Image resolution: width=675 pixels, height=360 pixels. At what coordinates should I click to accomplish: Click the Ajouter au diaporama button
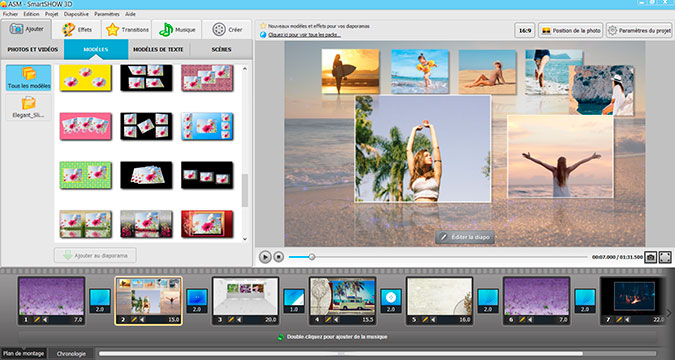click(95, 255)
